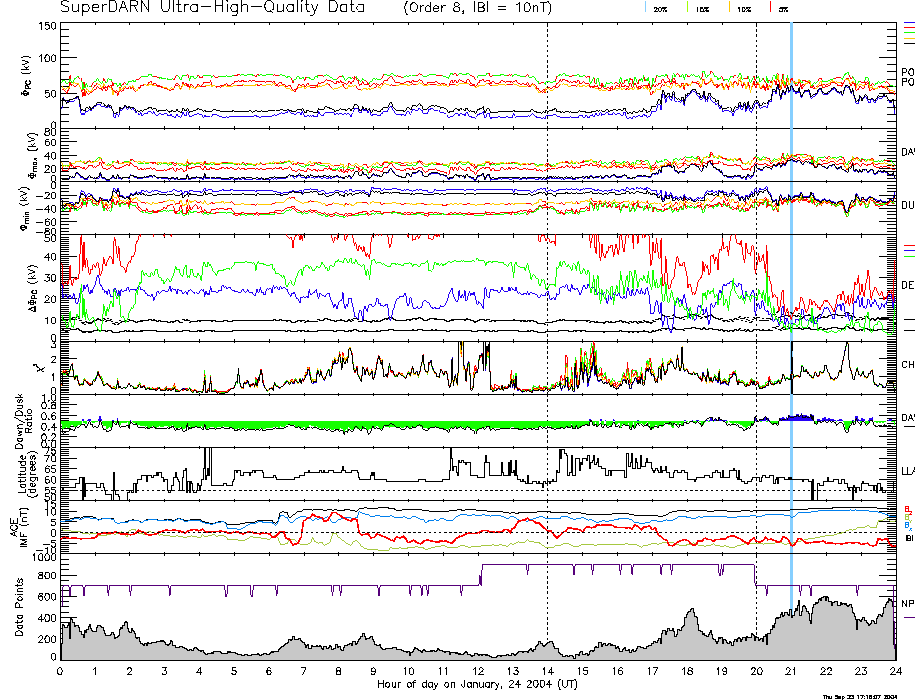Click the '40' tick on the ΔΦPC axis
Screen dimensions: 915x700
[x=50, y=257]
